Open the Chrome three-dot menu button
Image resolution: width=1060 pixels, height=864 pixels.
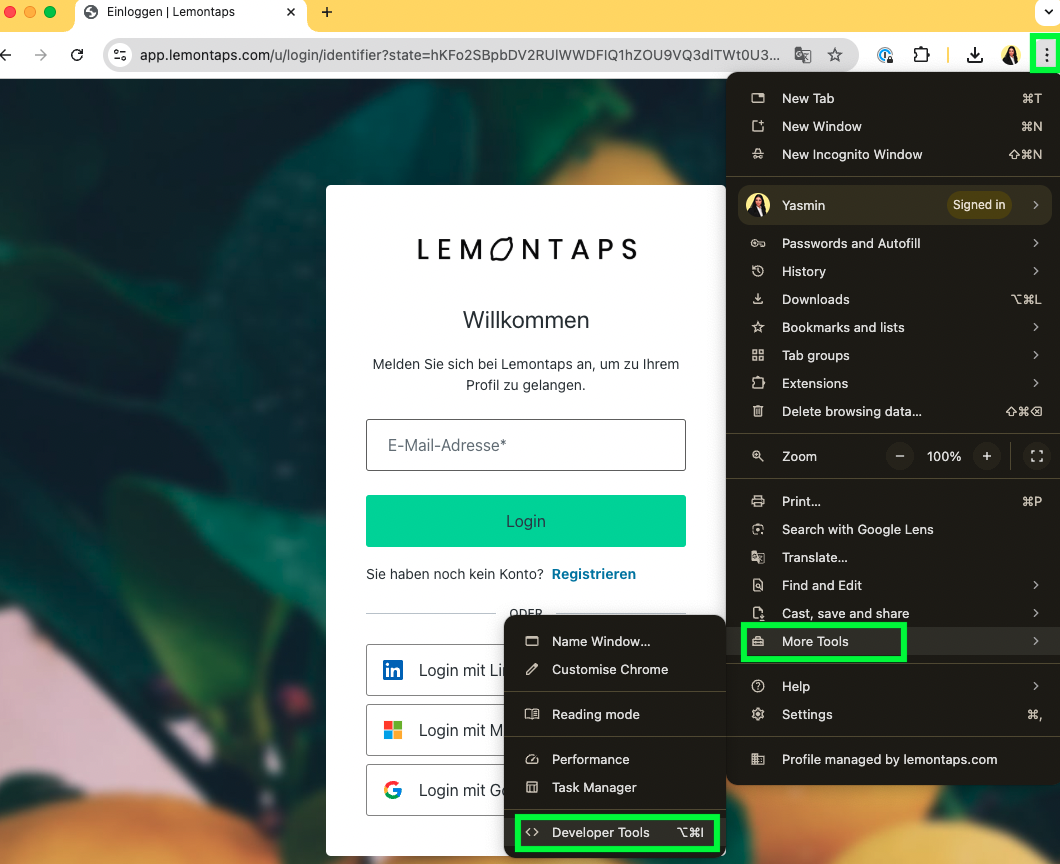point(1046,55)
